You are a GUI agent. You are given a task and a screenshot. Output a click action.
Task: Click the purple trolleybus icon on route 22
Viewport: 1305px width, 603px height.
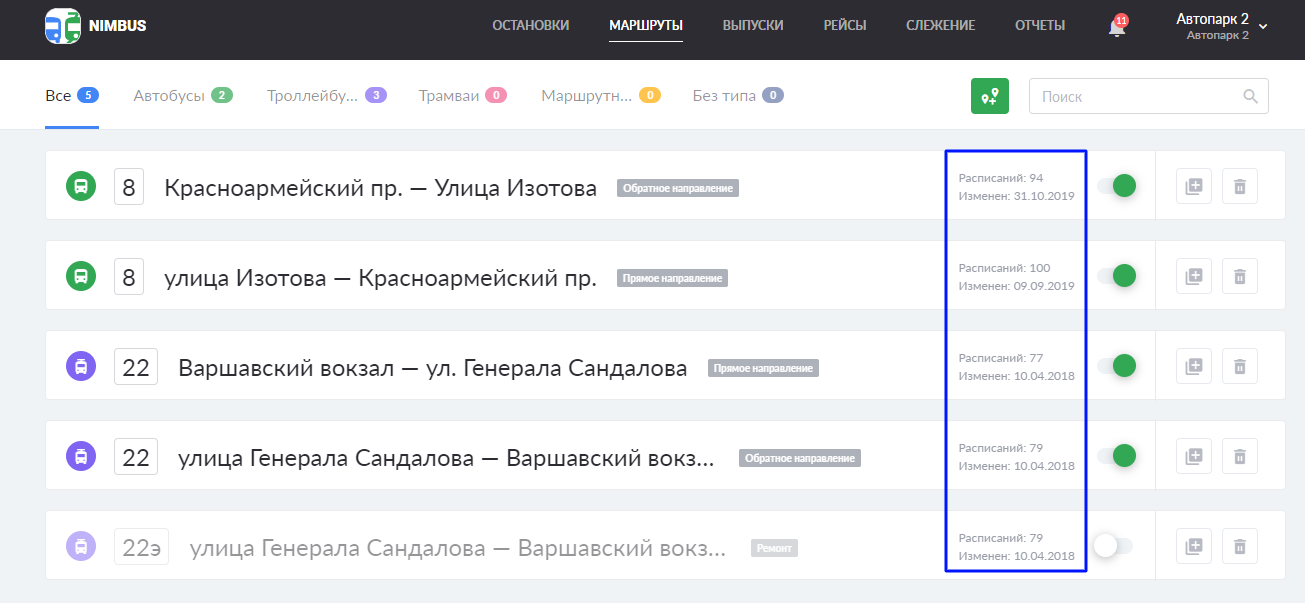[80, 366]
